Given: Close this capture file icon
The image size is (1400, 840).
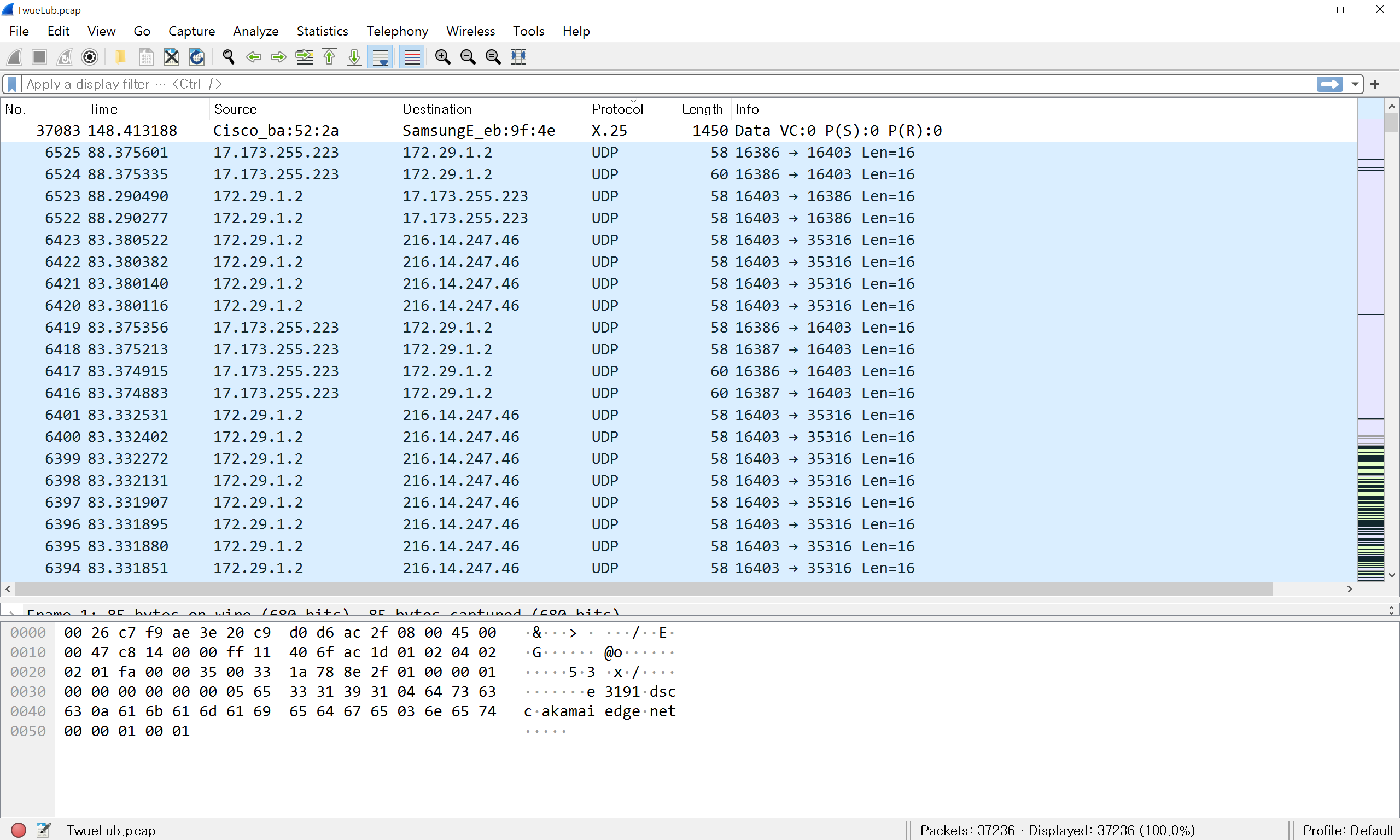Looking at the screenshot, I should click(x=172, y=57).
